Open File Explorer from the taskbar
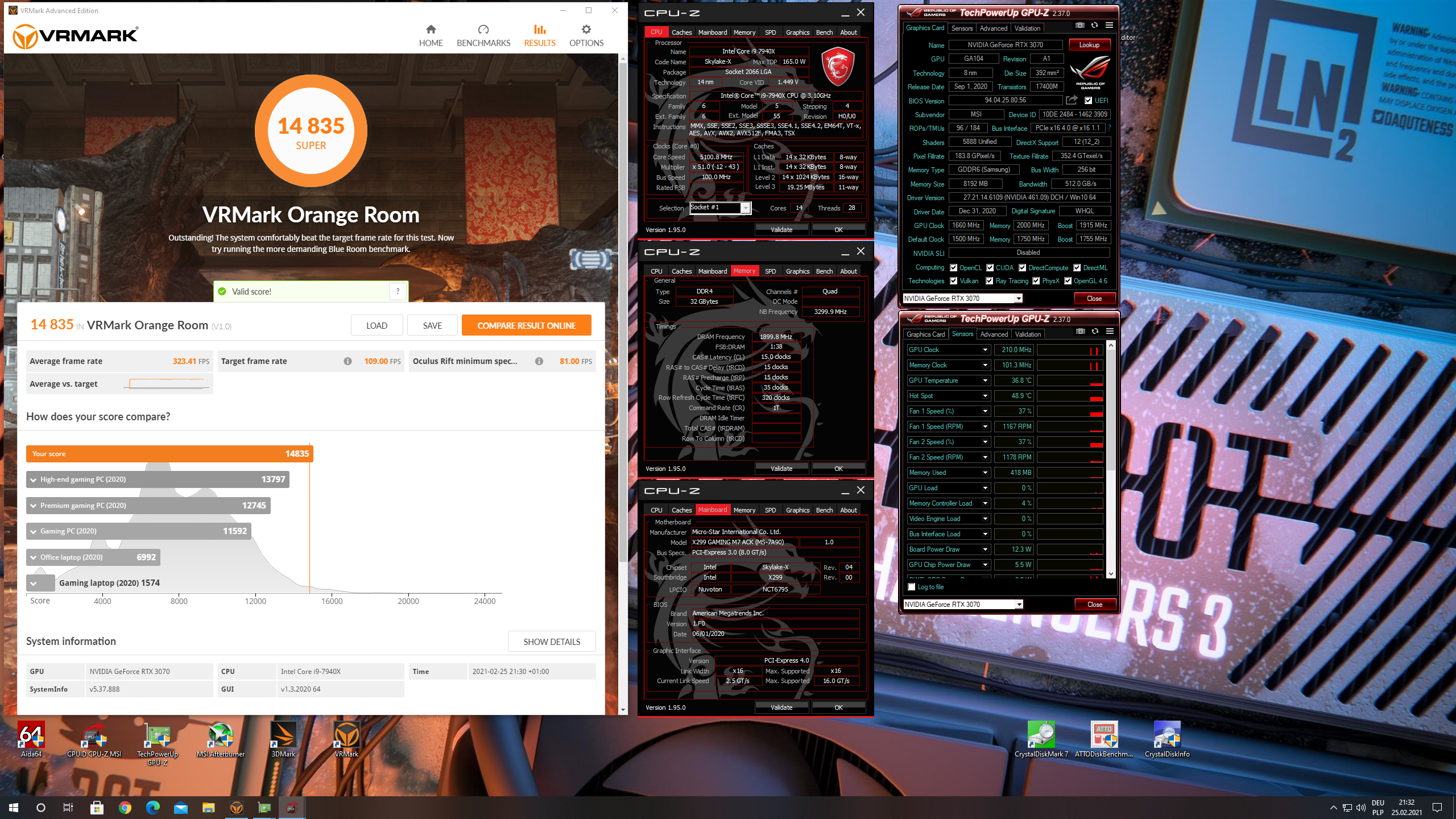Viewport: 1456px width, 819px height. coord(209,808)
